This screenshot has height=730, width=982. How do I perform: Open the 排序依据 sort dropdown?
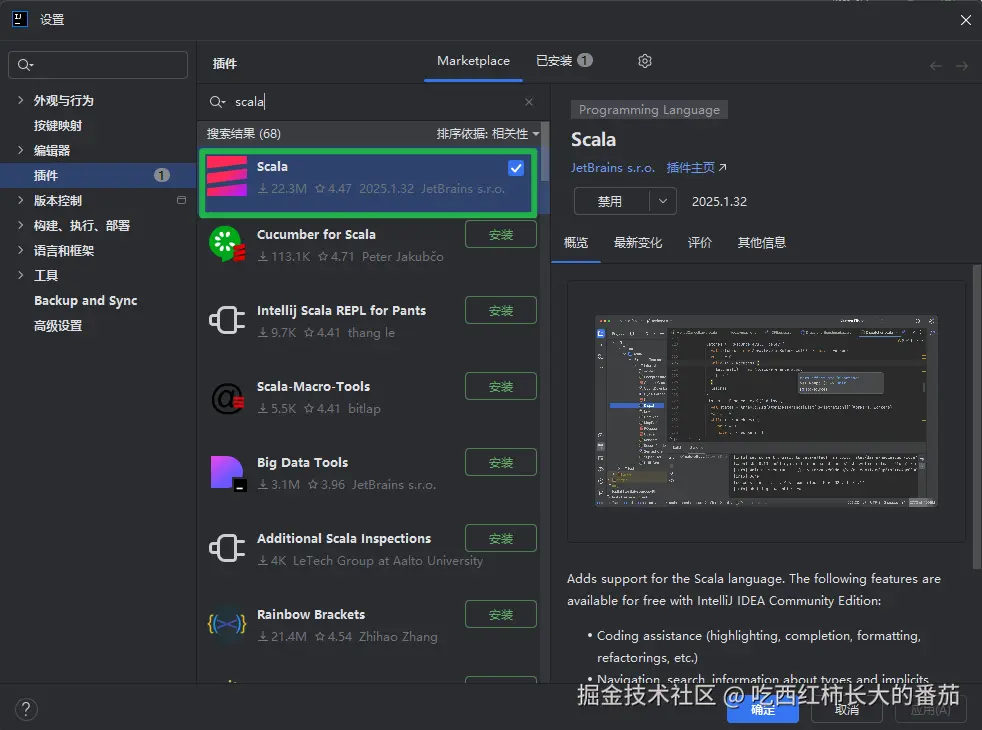click(488, 133)
